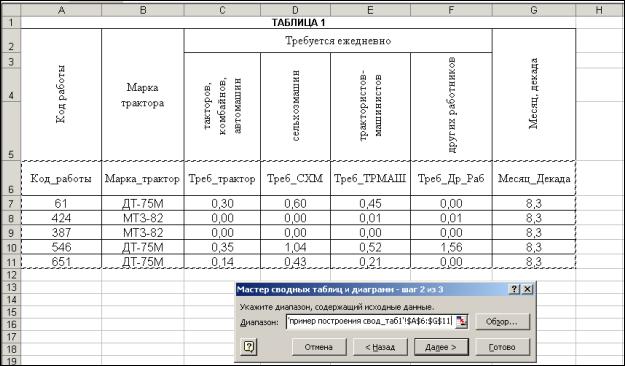The image size is (625, 366).
Task: Click the 0,21 value cell
Action: click(x=370, y=262)
